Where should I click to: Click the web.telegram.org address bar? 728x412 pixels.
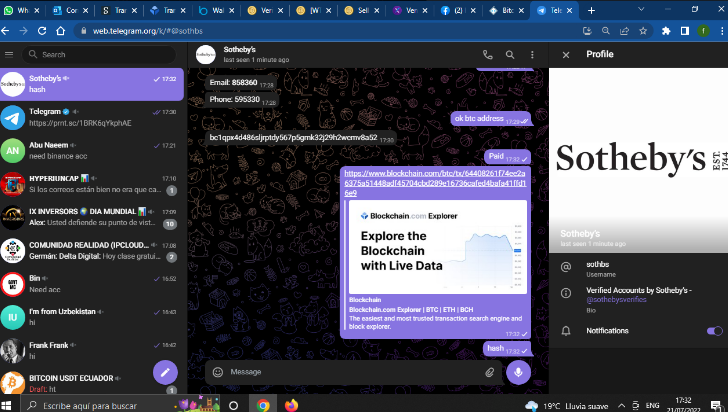[325, 31]
